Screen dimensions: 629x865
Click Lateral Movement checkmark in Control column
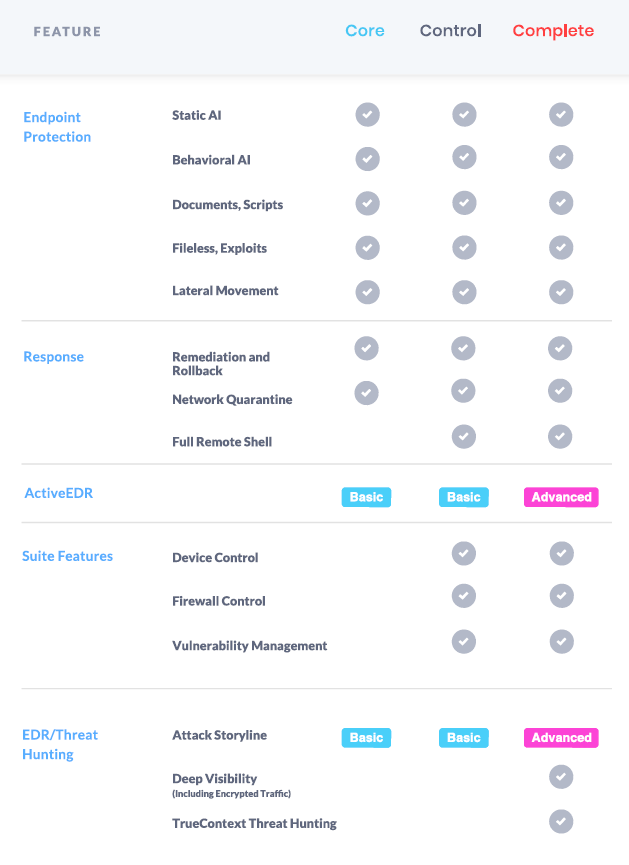[464, 292]
